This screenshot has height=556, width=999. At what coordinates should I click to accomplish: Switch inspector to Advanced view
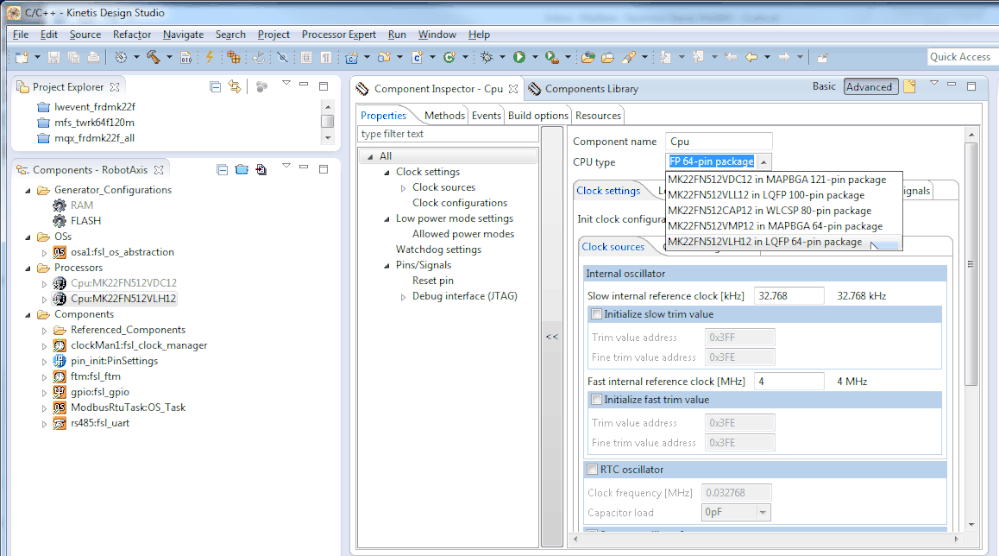tap(870, 87)
